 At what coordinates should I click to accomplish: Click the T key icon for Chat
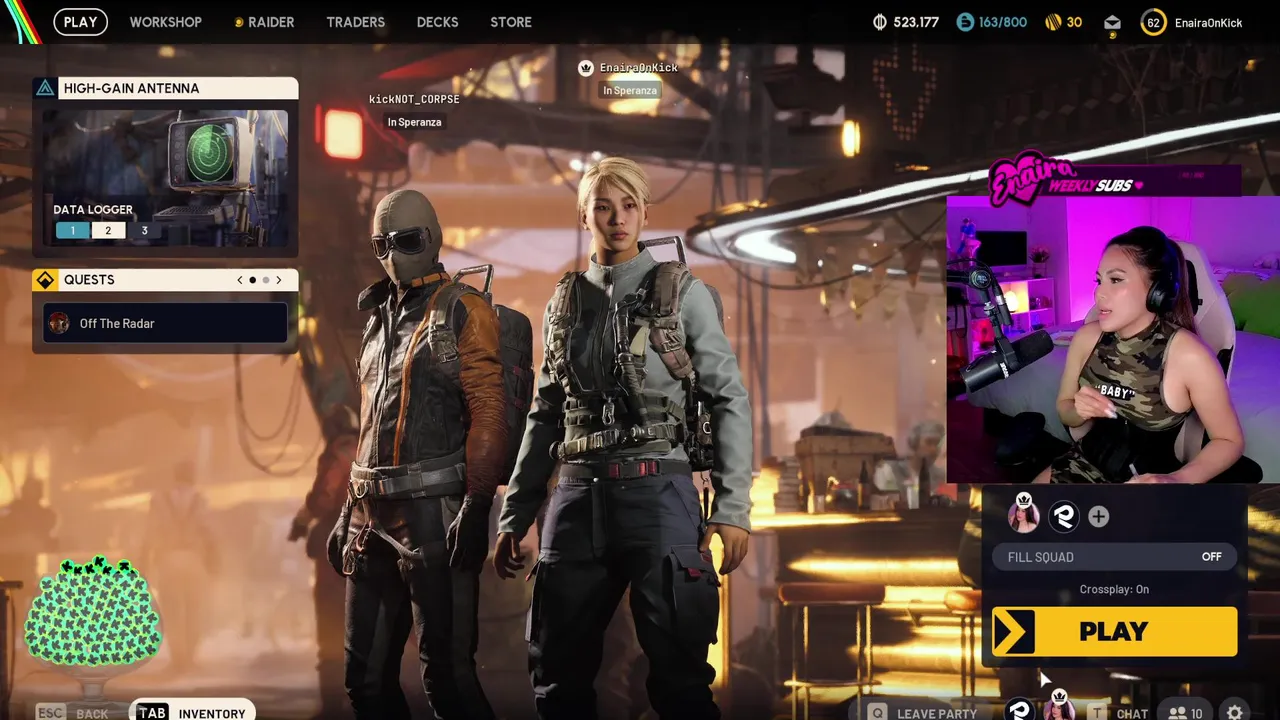coord(1097,713)
